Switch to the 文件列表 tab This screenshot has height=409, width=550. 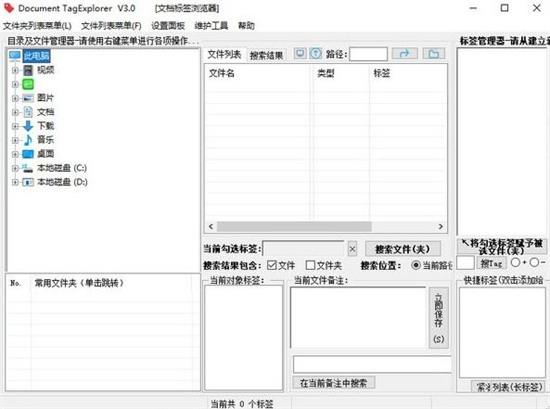224,54
